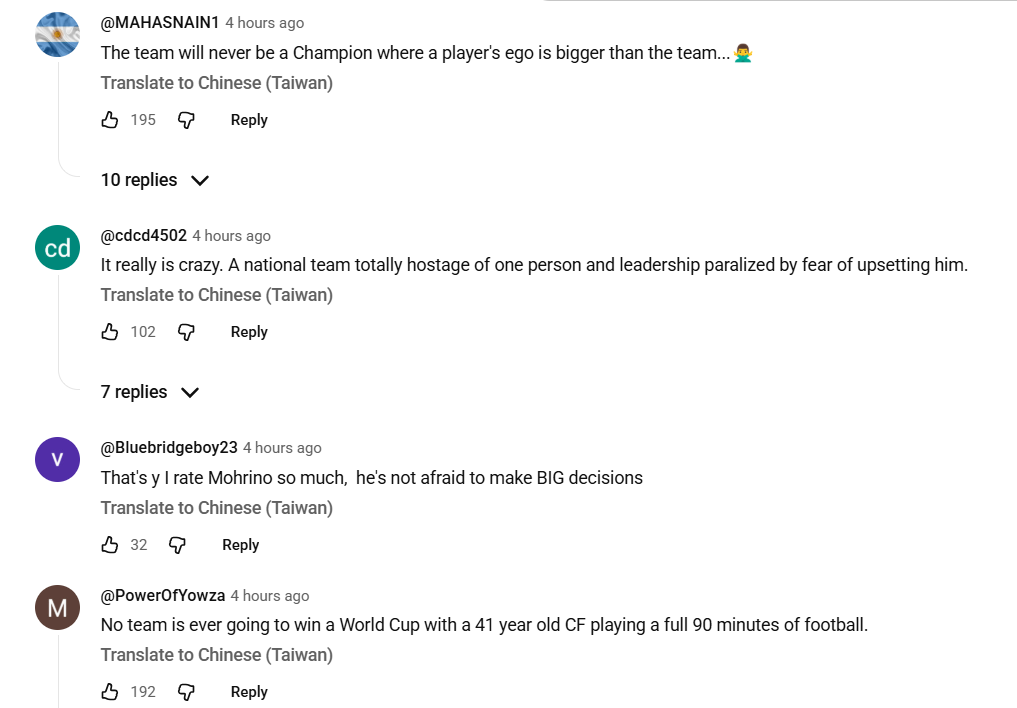Image resolution: width=1017 pixels, height=708 pixels.
Task: Dislike the @Bluebridgeboy23 comment
Action: (x=177, y=545)
